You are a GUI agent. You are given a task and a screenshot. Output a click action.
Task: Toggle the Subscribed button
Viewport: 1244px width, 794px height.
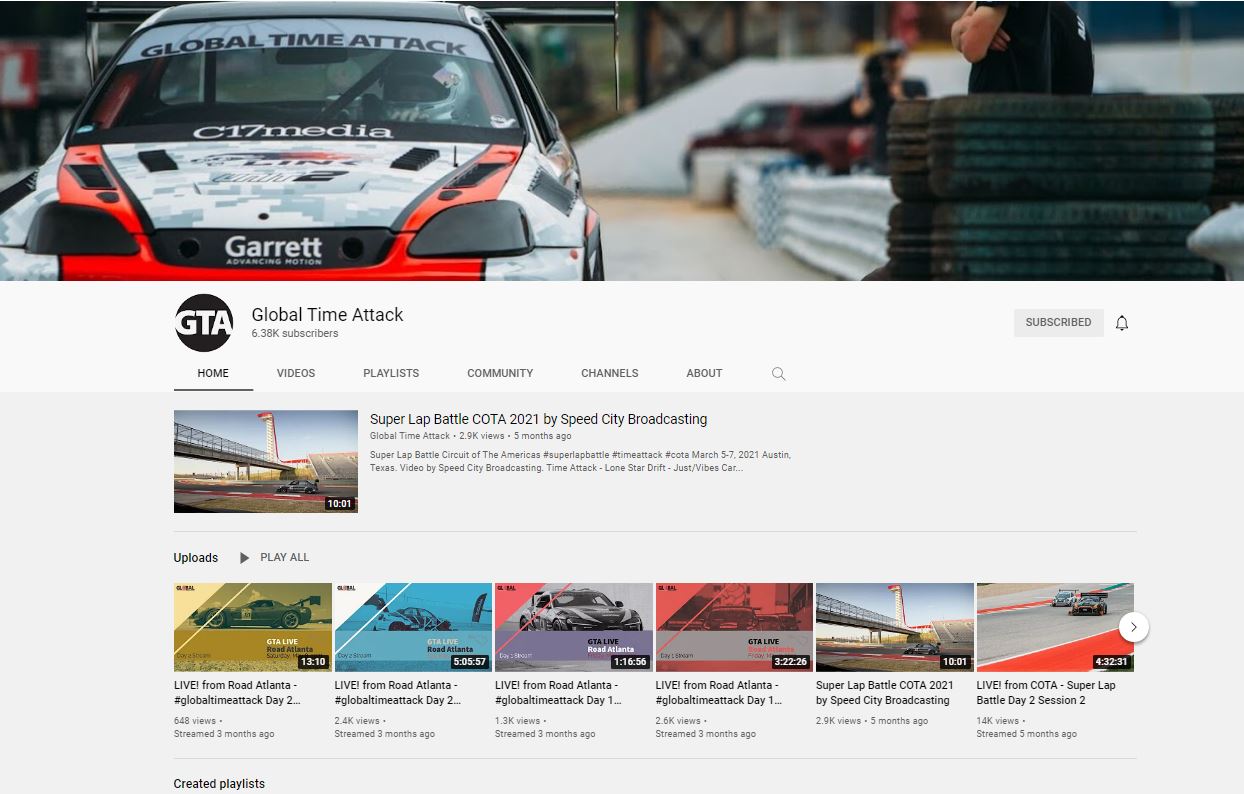1058,323
